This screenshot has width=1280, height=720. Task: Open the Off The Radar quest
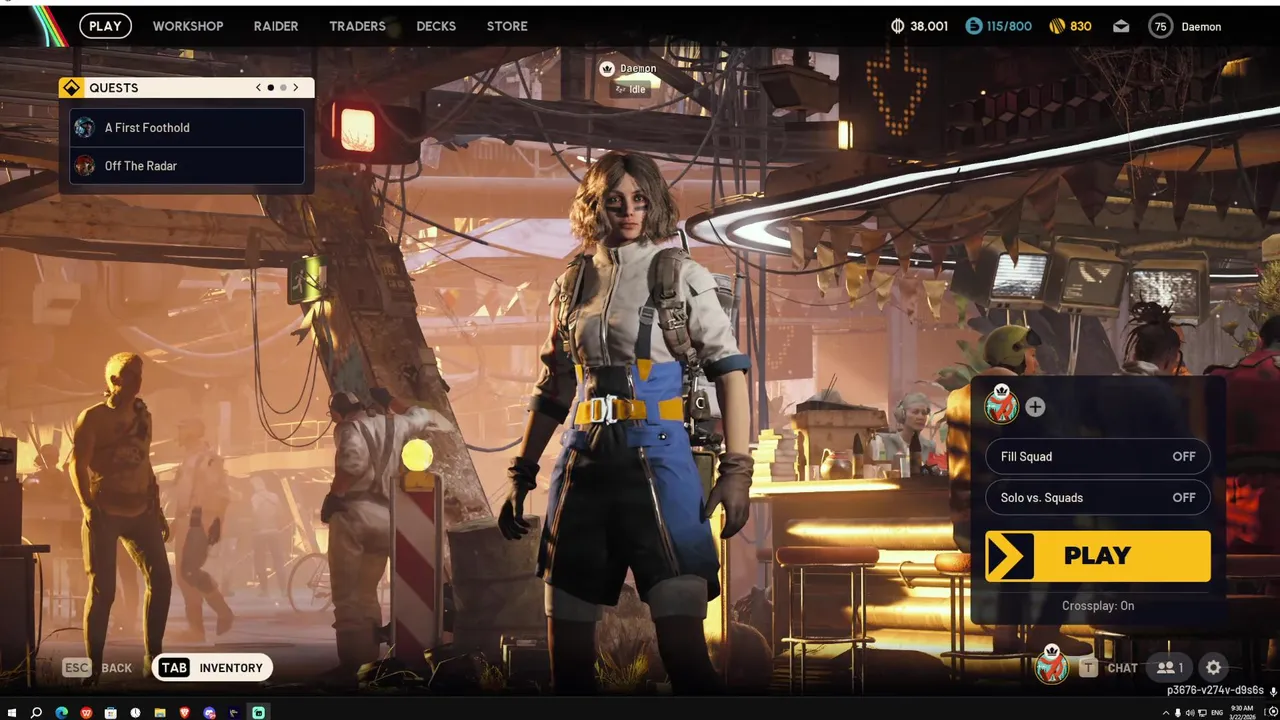[187, 166]
